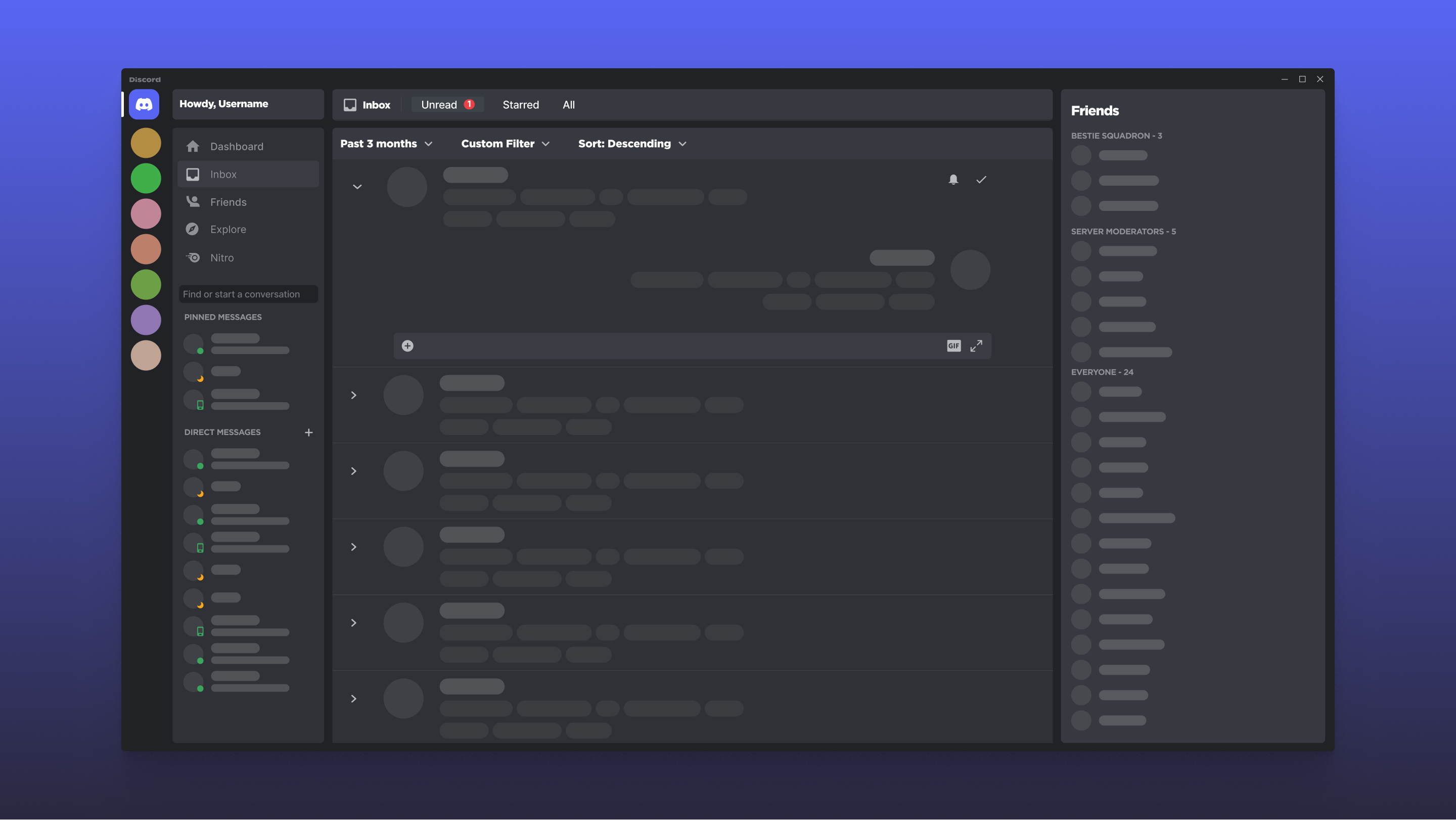Expand the reply box with arrows icon
This screenshot has height=820, width=1456.
click(x=976, y=346)
